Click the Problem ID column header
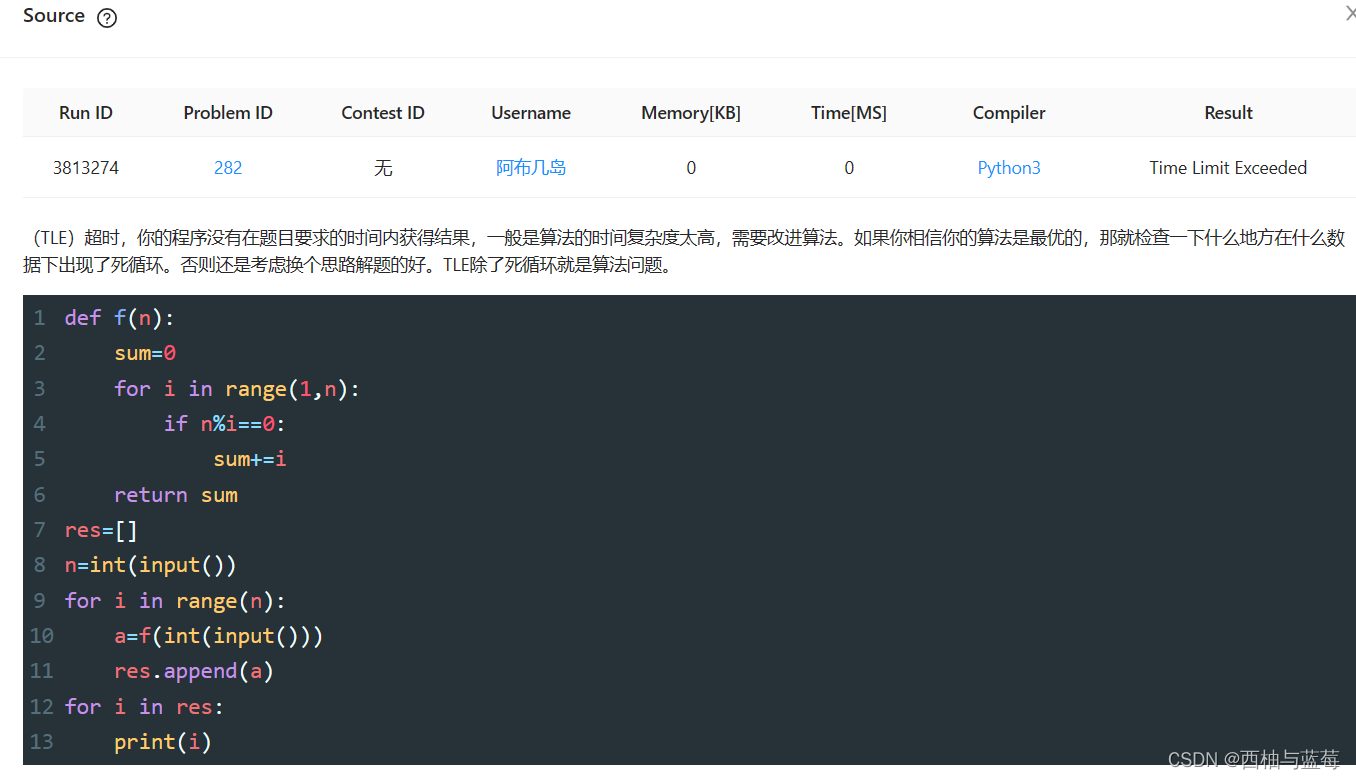The height and width of the screenshot is (779, 1356). [x=228, y=113]
